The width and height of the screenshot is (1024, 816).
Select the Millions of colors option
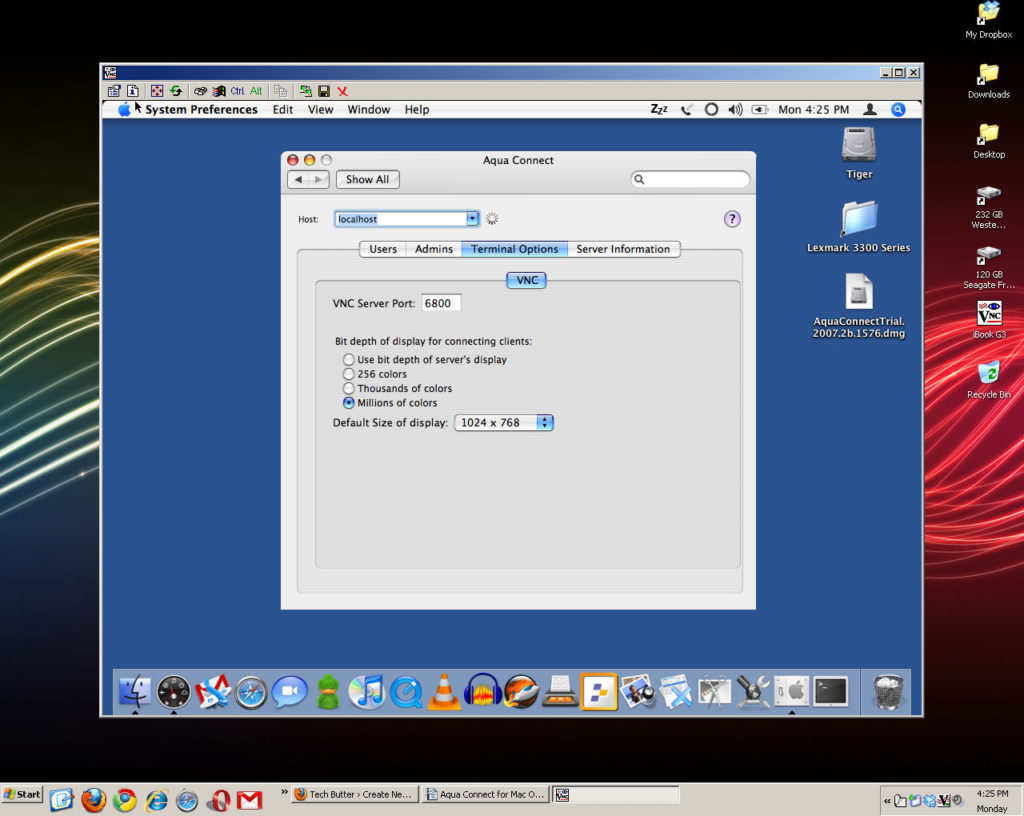tap(349, 403)
